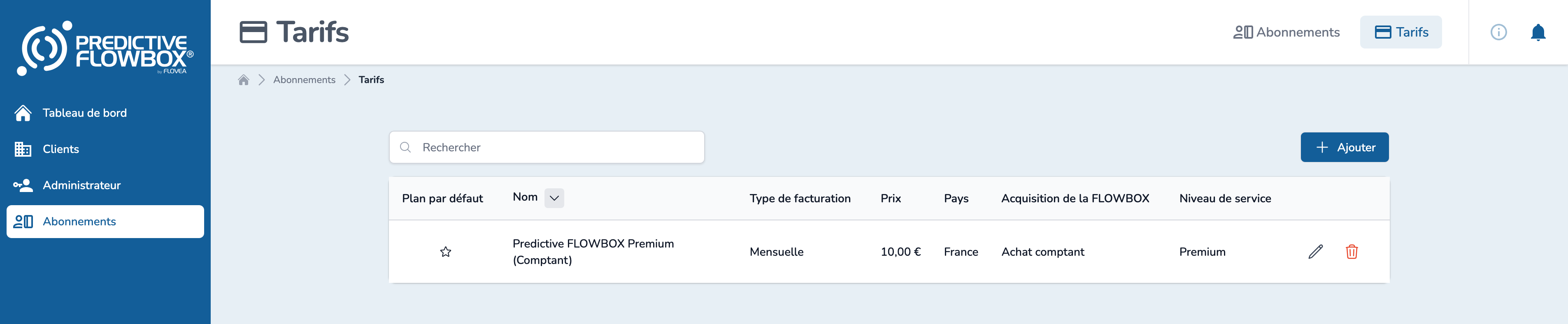Viewport: 1568px width, 324px height.
Task: Open the Administrateur section via its icon
Action: (24, 185)
